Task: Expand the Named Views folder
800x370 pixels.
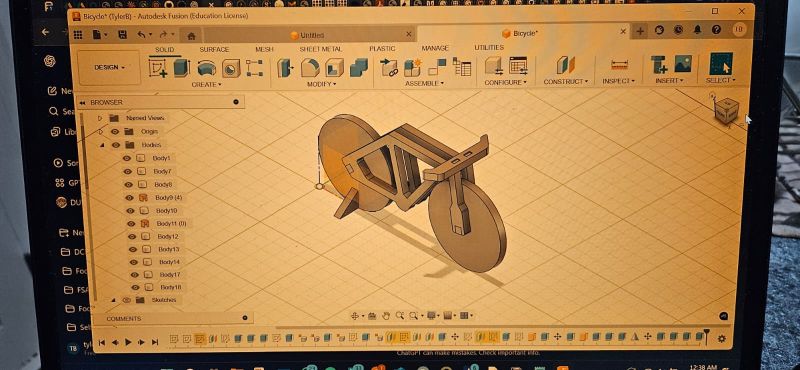Action: click(x=100, y=118)
